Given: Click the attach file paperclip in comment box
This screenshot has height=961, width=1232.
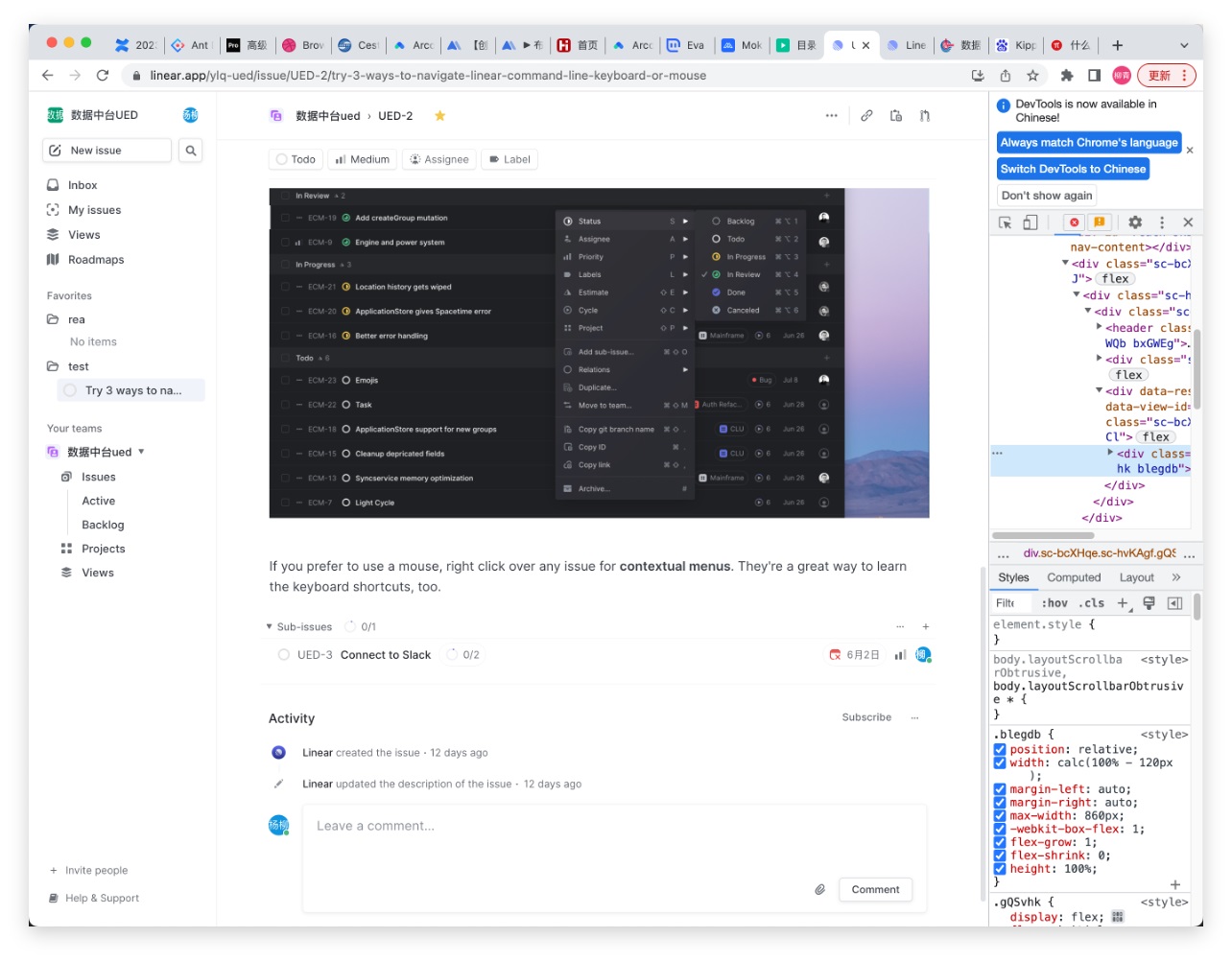Looking at the screenshot, I should pos(819,889).
